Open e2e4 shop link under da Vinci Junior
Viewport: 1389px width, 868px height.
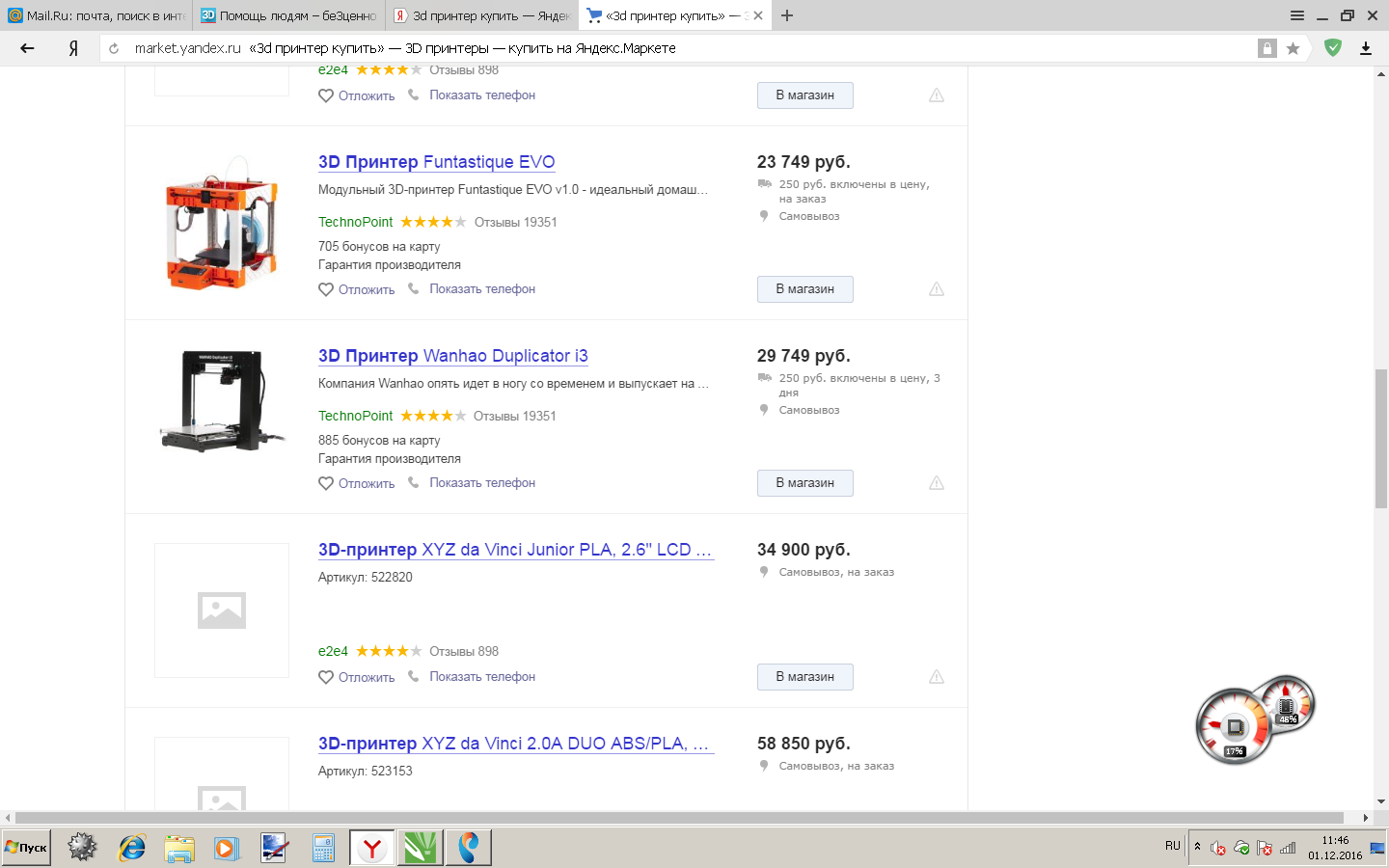pos(333,651)
